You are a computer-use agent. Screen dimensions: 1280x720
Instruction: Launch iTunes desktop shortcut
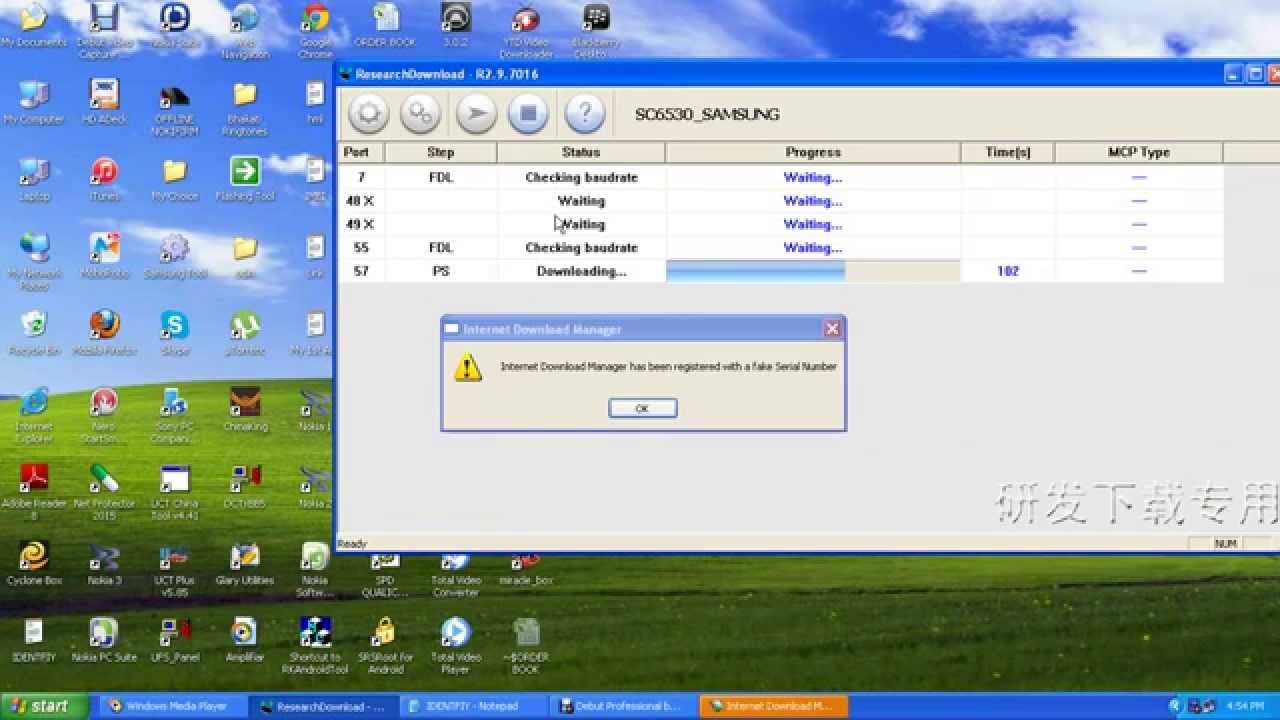tap(104, 179)
